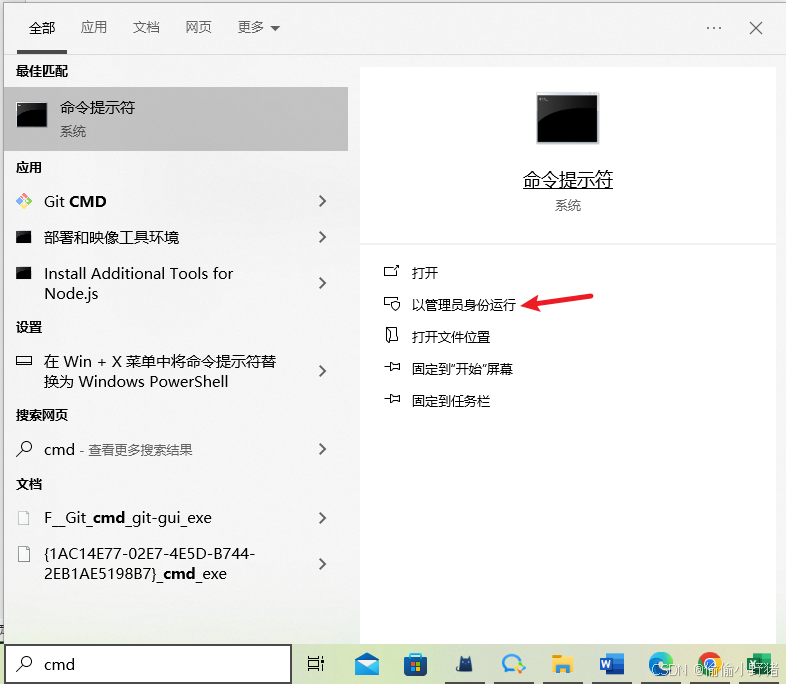Expand the Win + X setting chevron
This screenshot has width=786, height=684.
coord(322,371)
